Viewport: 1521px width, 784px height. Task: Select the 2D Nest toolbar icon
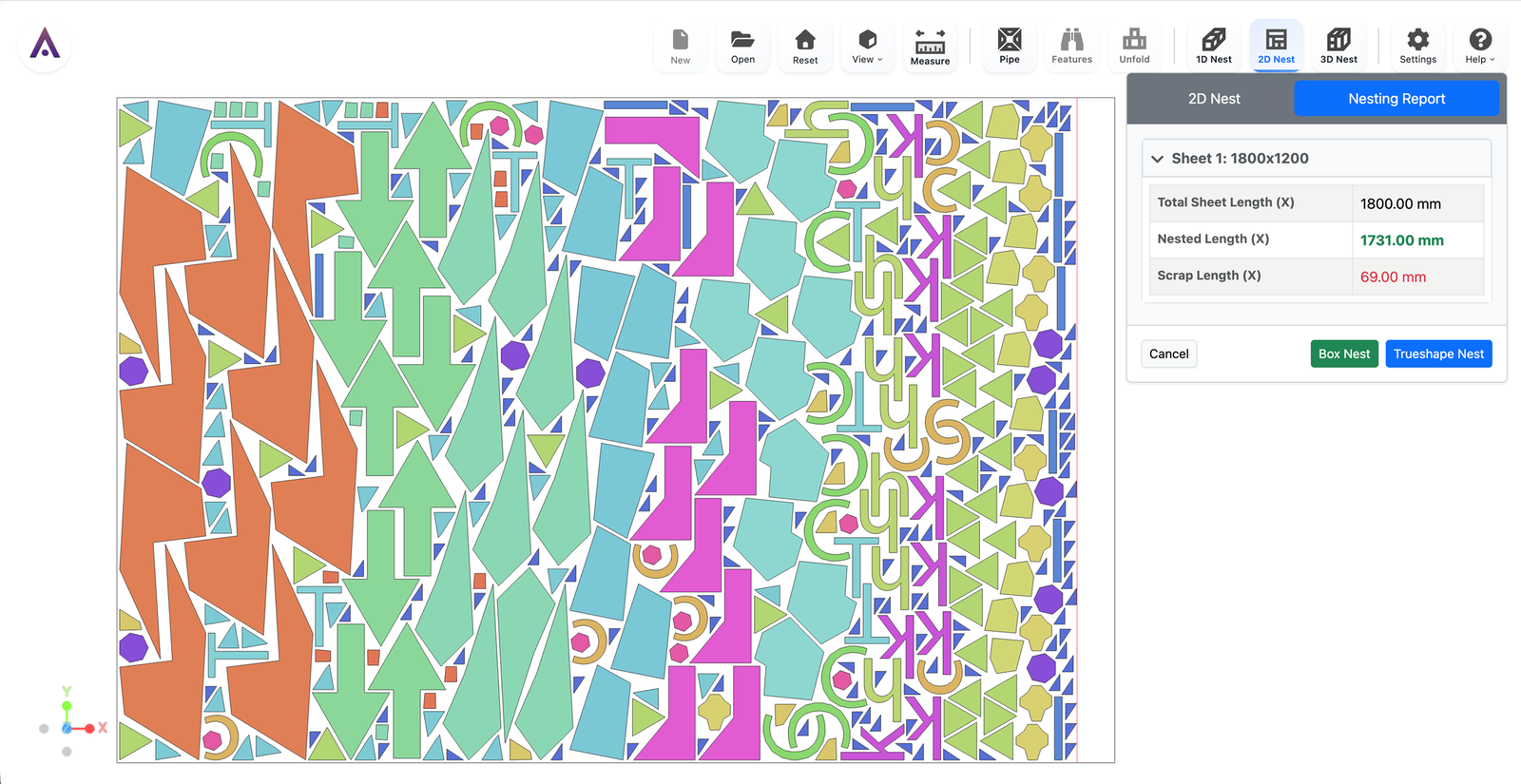[x=1276, y=46]
